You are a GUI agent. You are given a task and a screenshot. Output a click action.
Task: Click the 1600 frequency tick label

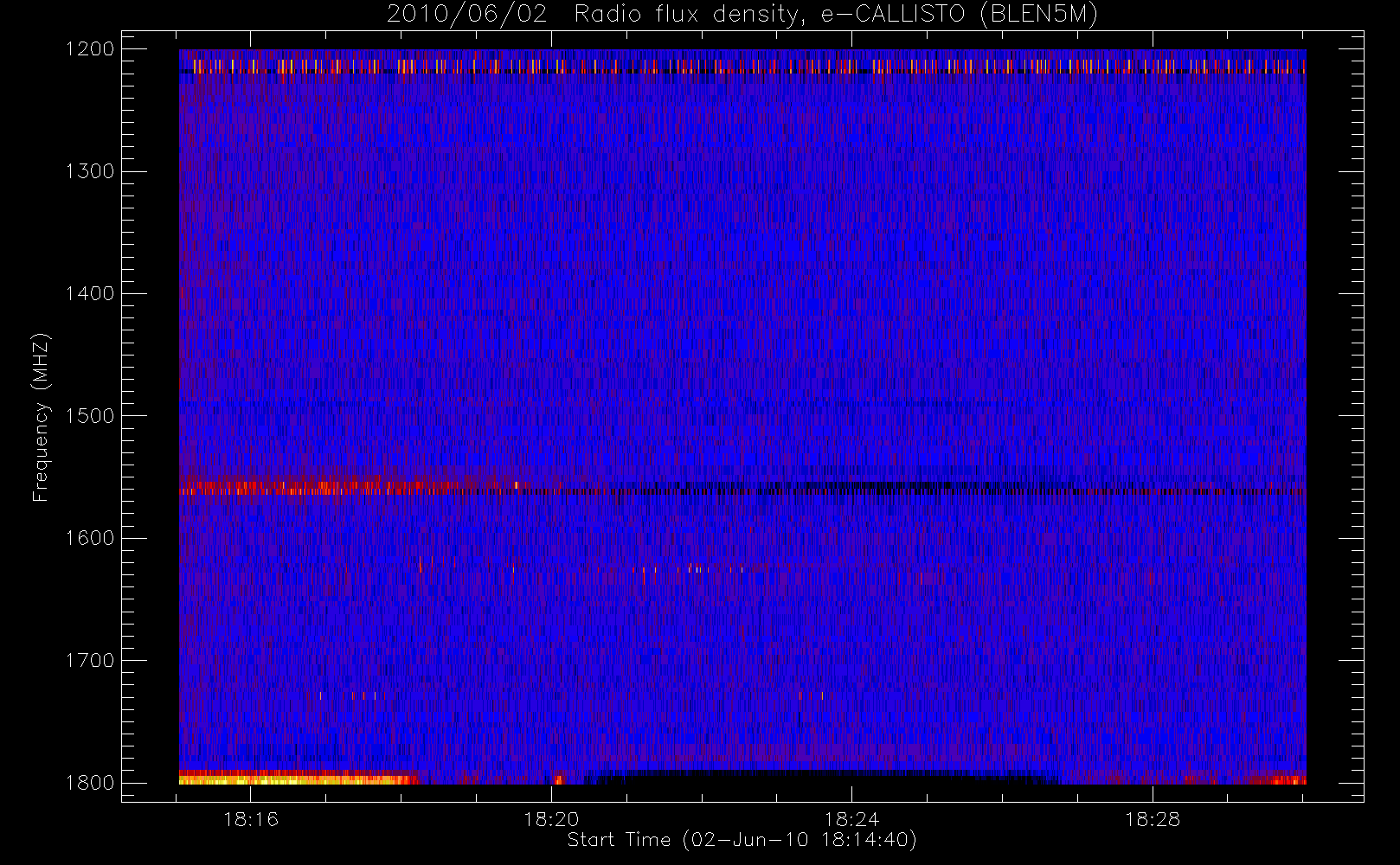pos(89,538)
